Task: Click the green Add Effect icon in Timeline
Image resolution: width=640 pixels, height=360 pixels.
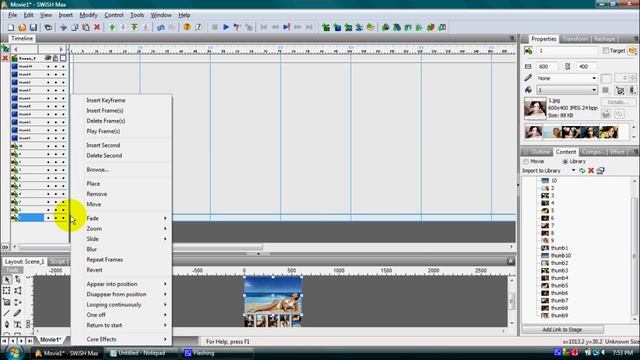Action: (5, 49)
